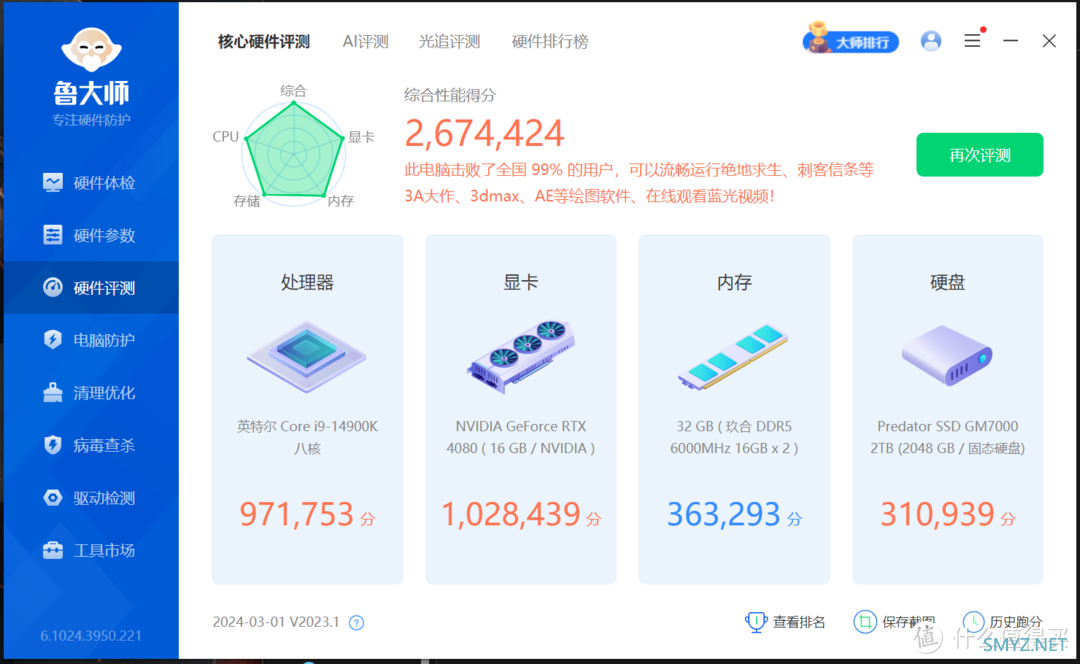Click the 处理器 card title

pos(307,282)
